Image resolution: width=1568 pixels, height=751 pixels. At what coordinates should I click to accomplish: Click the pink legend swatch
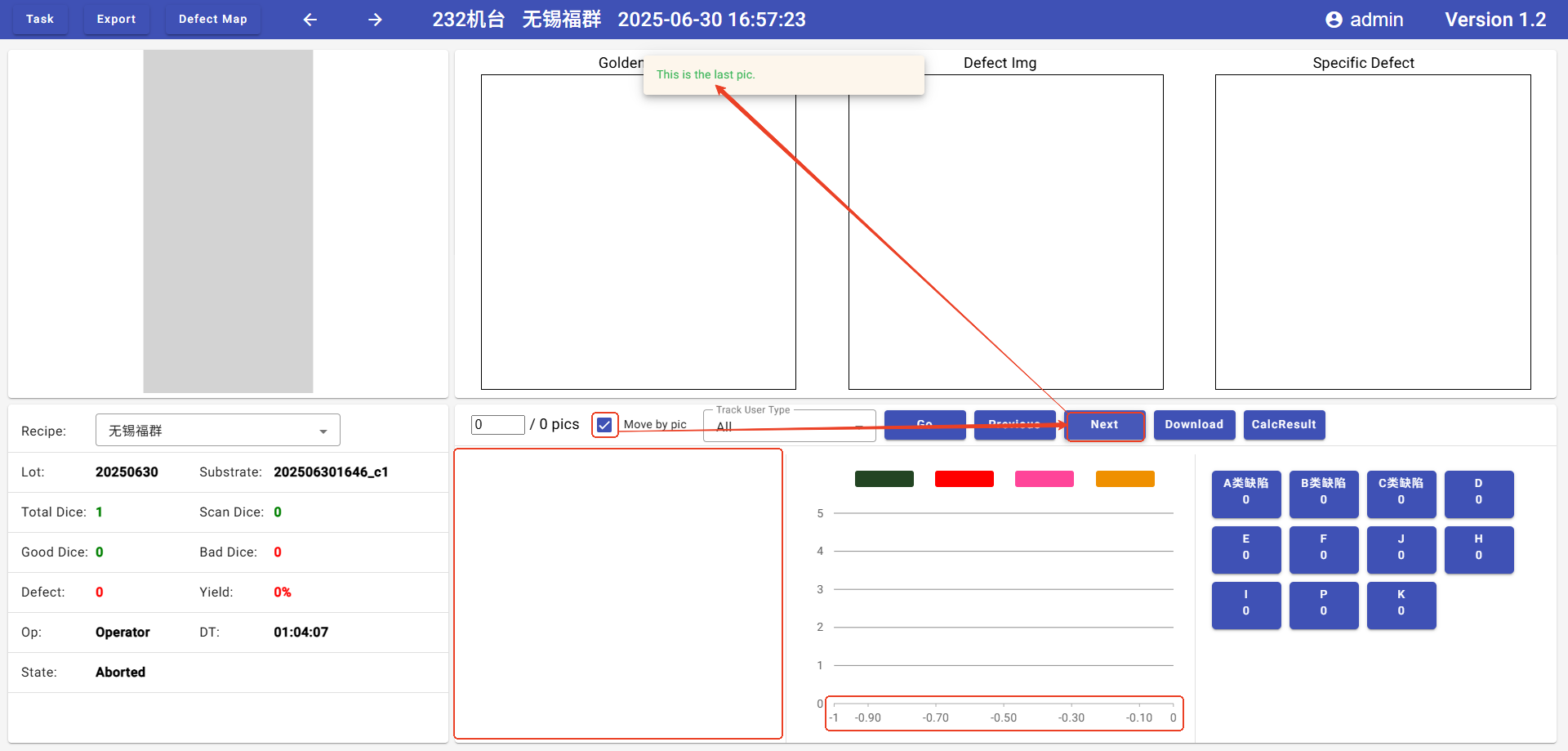(1045, 479)
